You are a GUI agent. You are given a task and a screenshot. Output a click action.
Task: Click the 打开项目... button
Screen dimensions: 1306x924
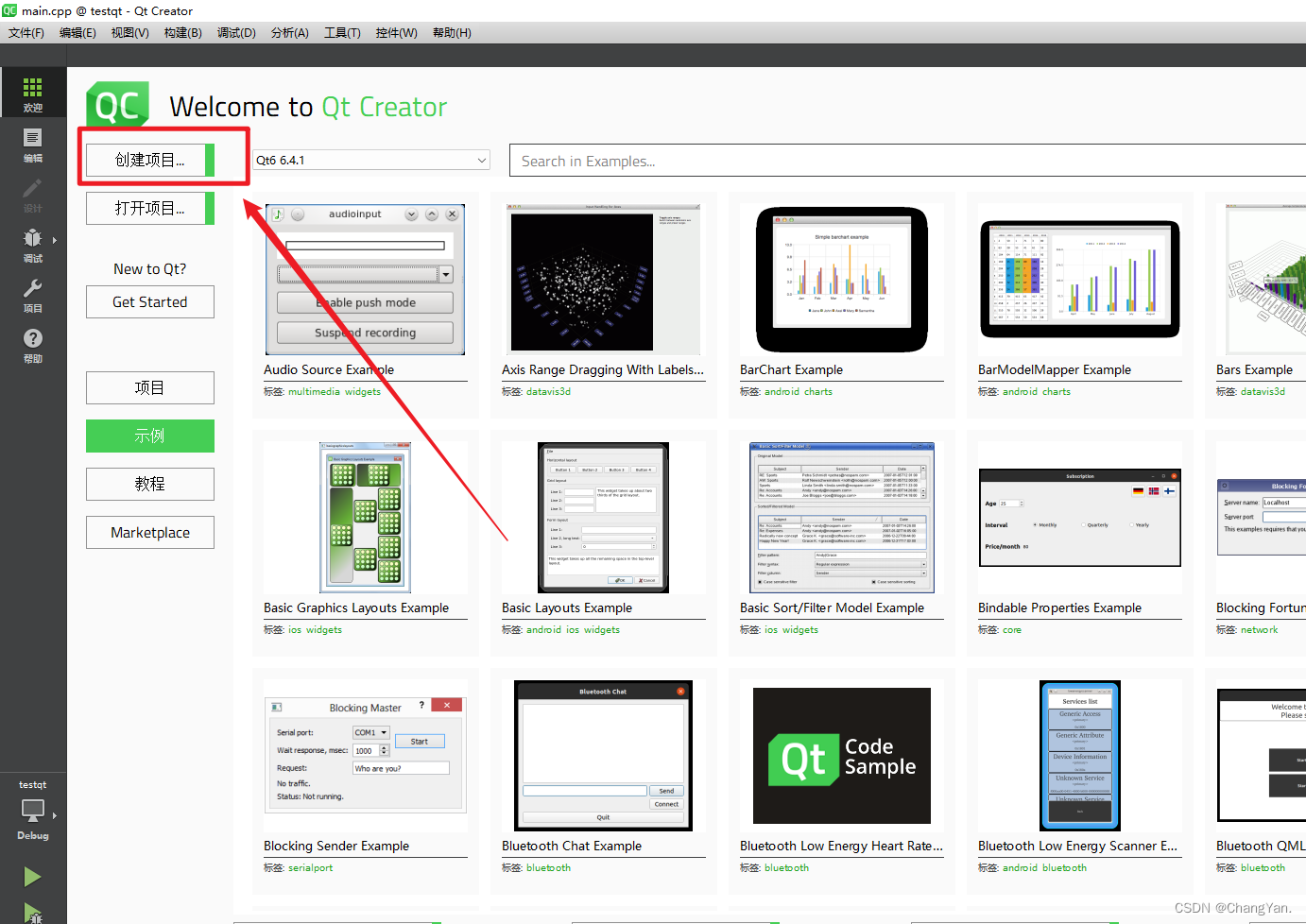point(150,208)
